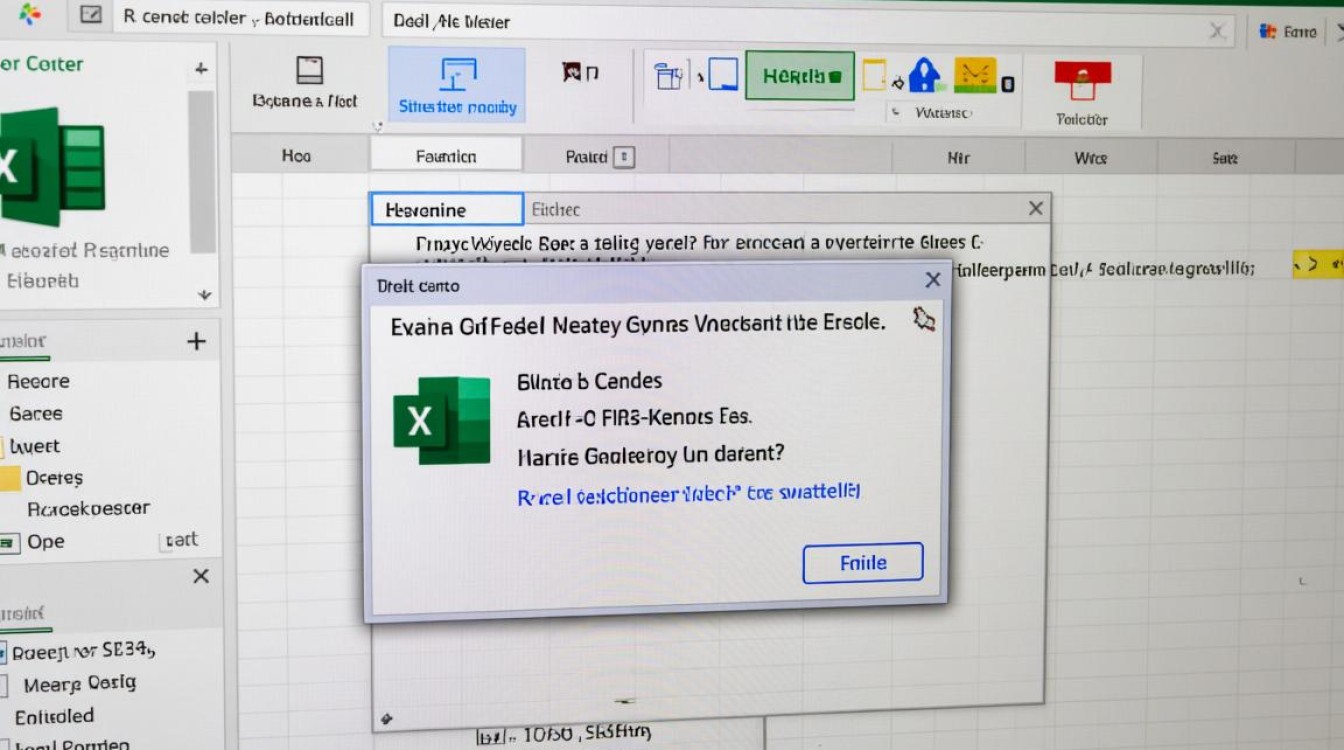Image resolution: width=1344 pixels, height=750 pixels.
Task: Click the blue house icon in ribbon
Action: click(x=925, y=75)
